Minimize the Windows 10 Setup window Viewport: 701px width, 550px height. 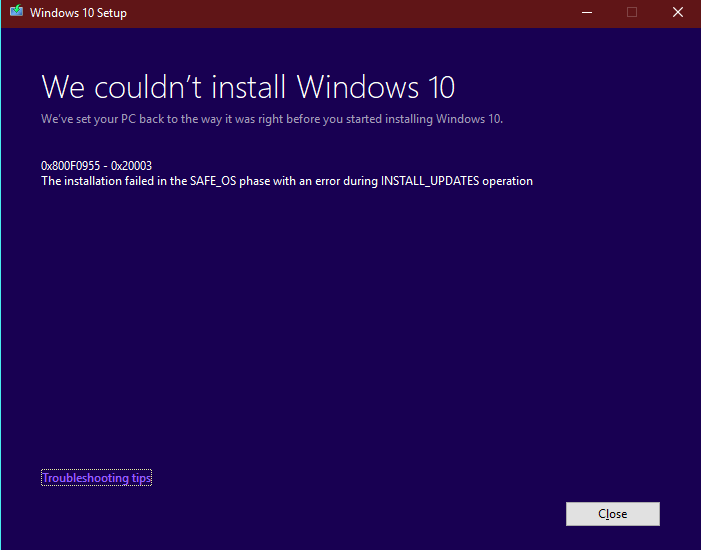coord(587,13)
